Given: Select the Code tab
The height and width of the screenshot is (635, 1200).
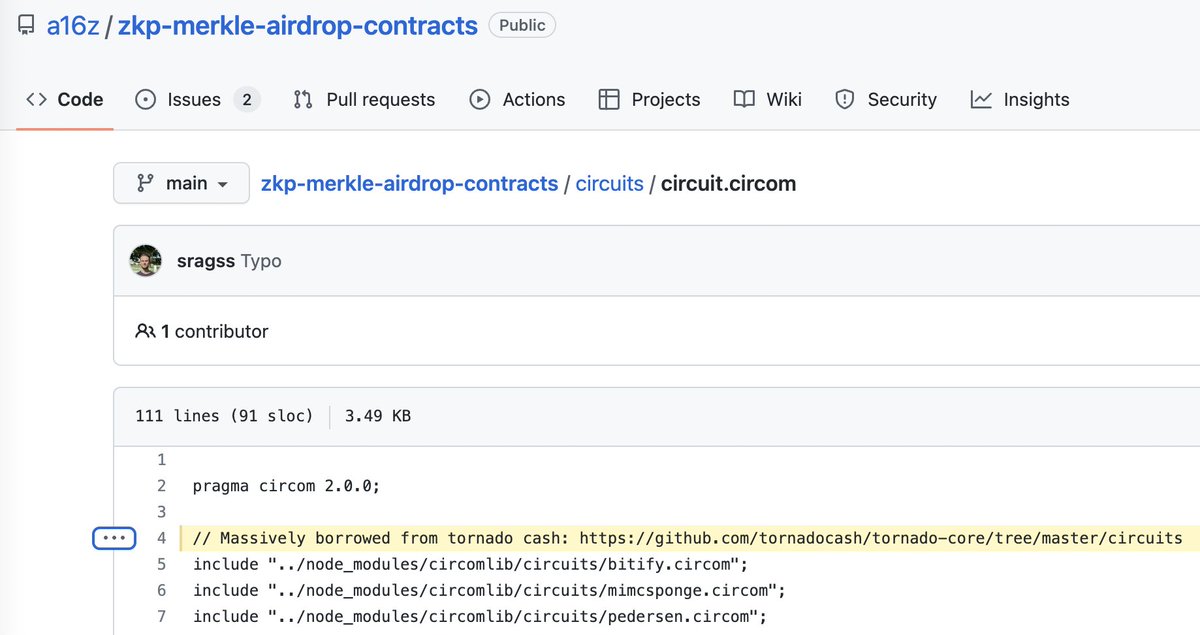Looking at the screenshot, I should coord(65,99).
